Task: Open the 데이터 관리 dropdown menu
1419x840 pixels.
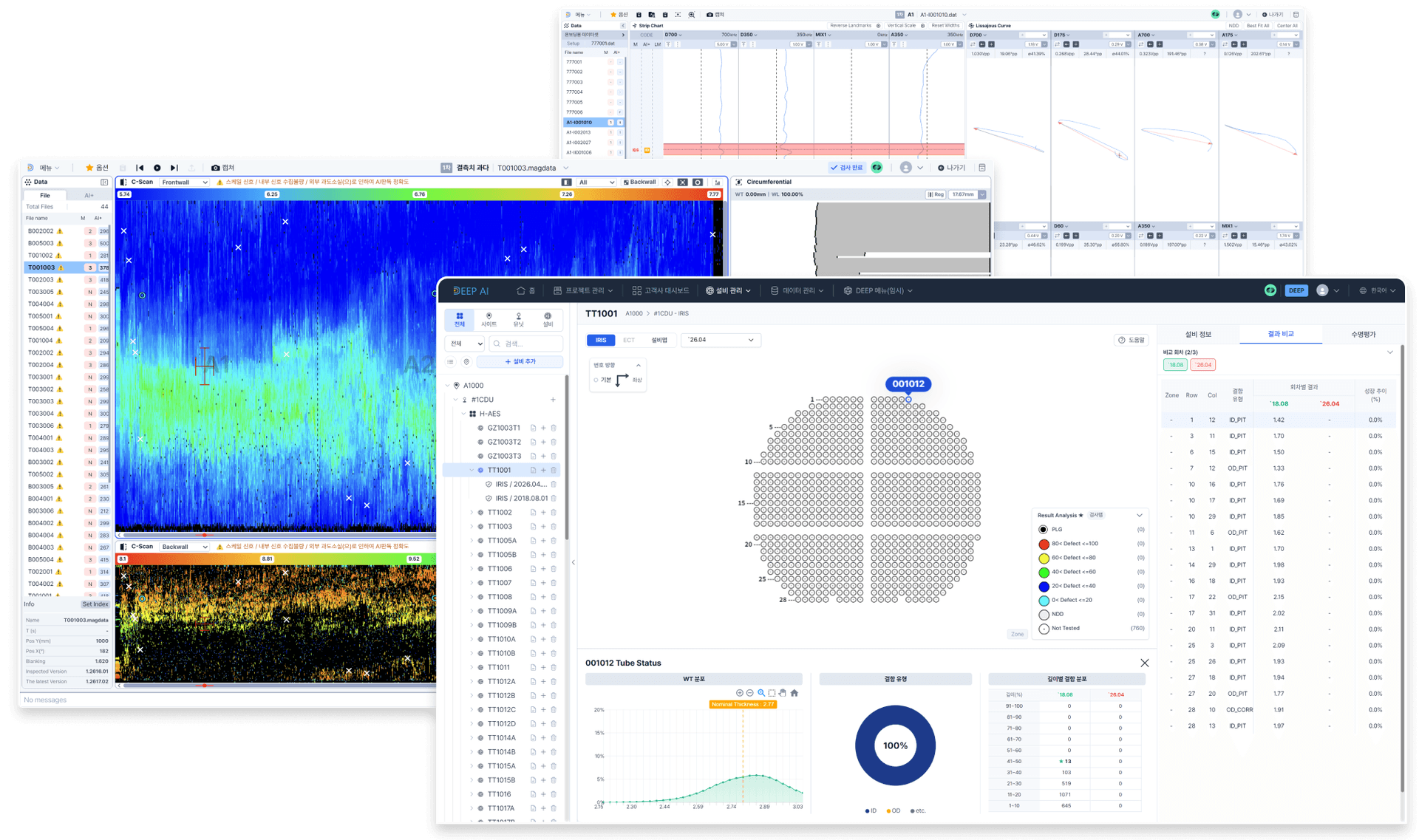Action: tap(797, 291)
